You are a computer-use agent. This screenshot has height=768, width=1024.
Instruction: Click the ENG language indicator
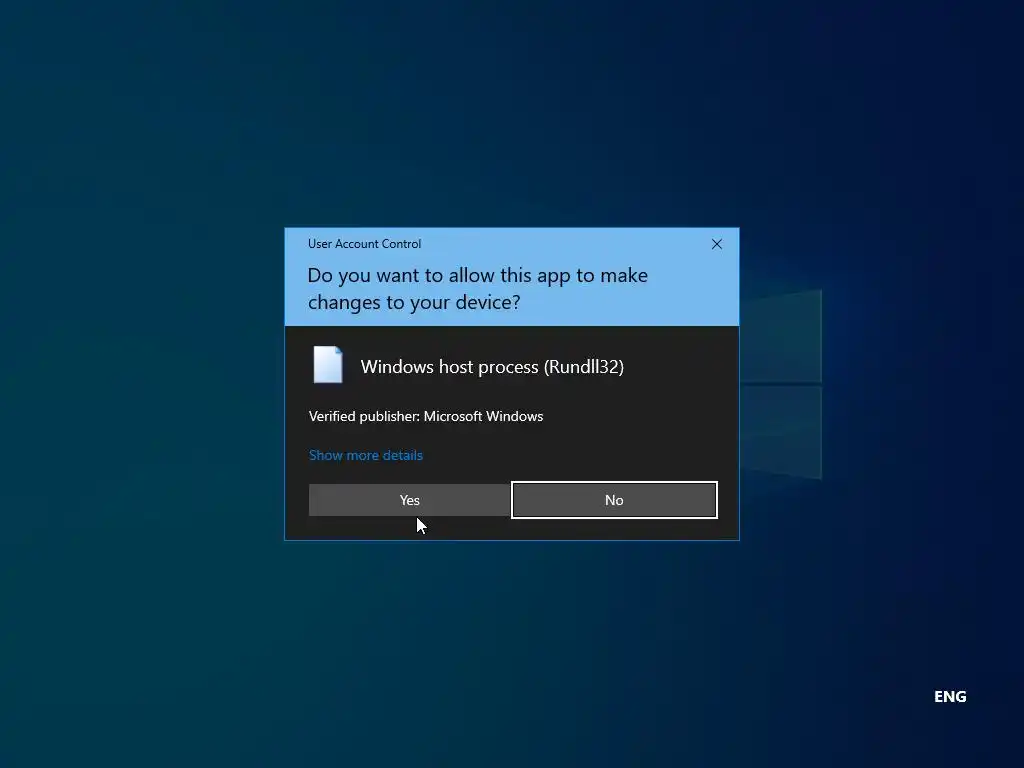click(x=950, y=697)
